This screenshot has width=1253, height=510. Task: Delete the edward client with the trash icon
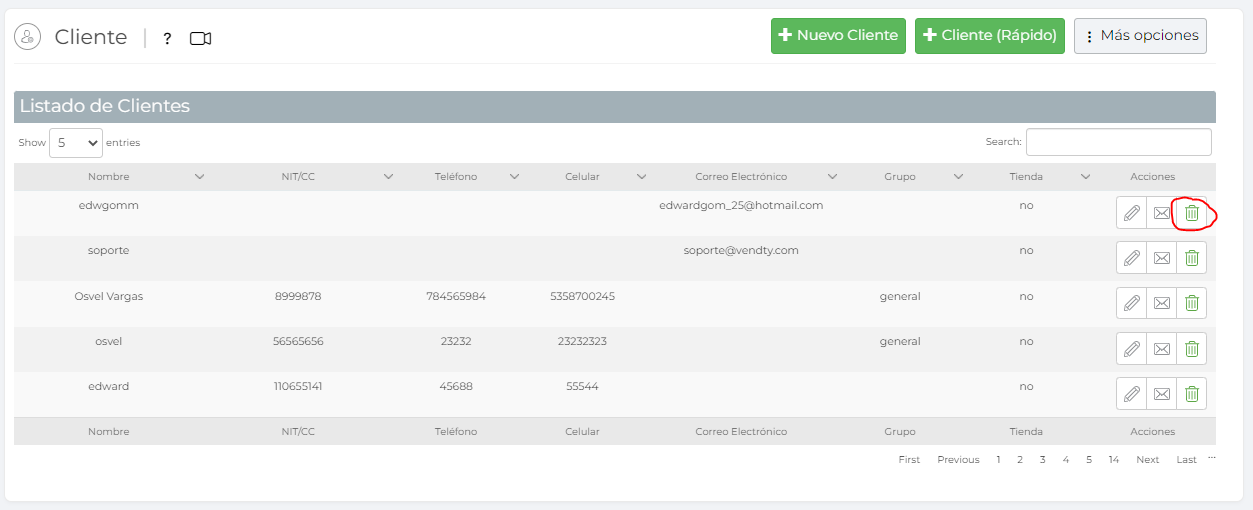1192,393
